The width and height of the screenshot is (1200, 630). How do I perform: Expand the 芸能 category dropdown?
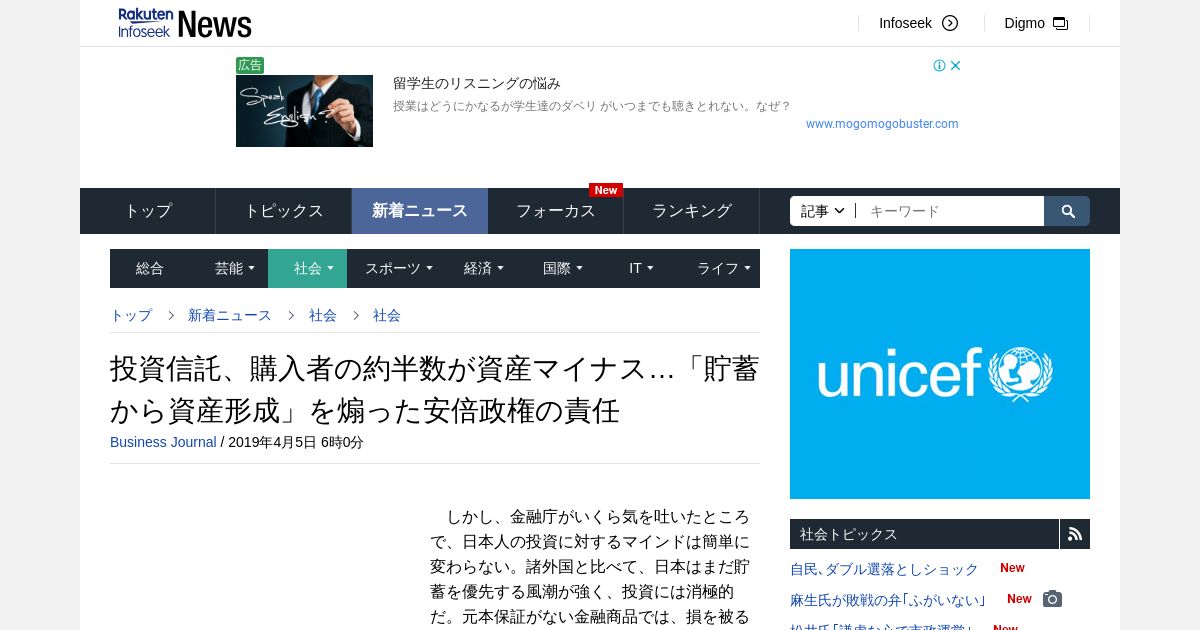[x=234, y=268]
